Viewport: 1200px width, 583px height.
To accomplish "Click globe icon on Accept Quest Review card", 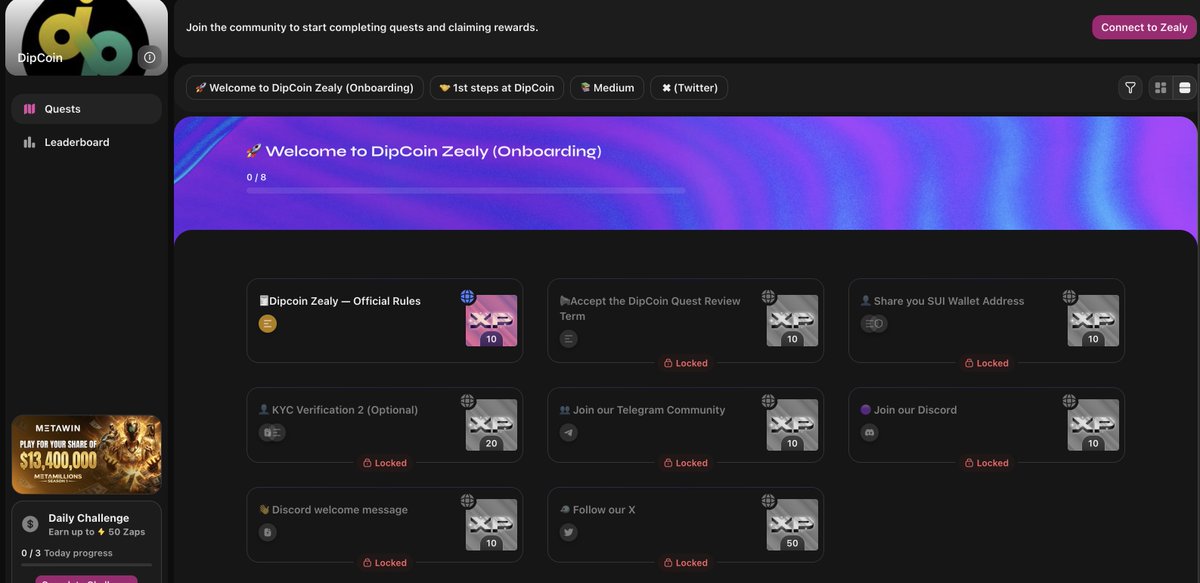I will [x=768, y=297].
